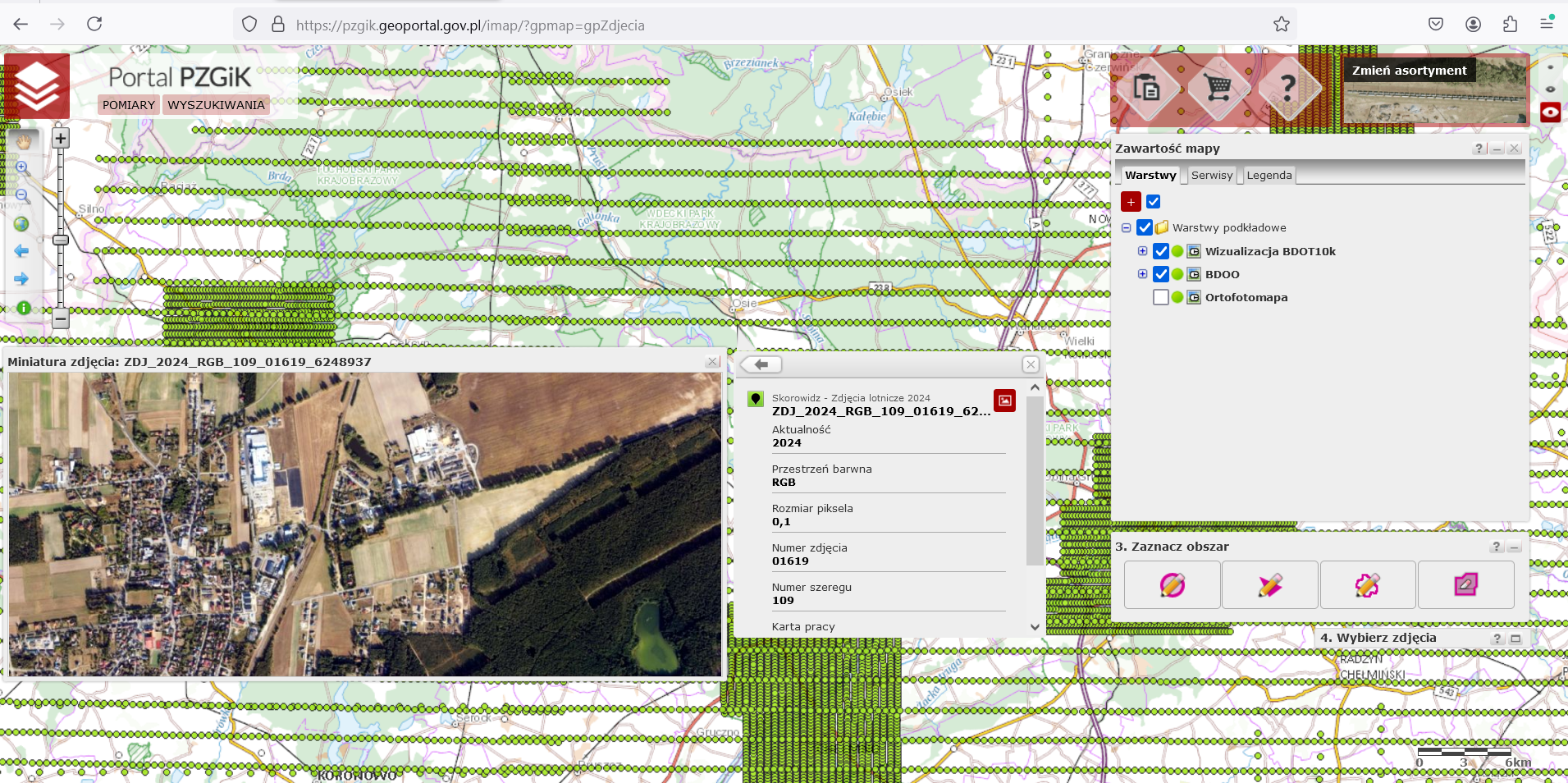Open the Legenda tab

tap(1269, 176)
